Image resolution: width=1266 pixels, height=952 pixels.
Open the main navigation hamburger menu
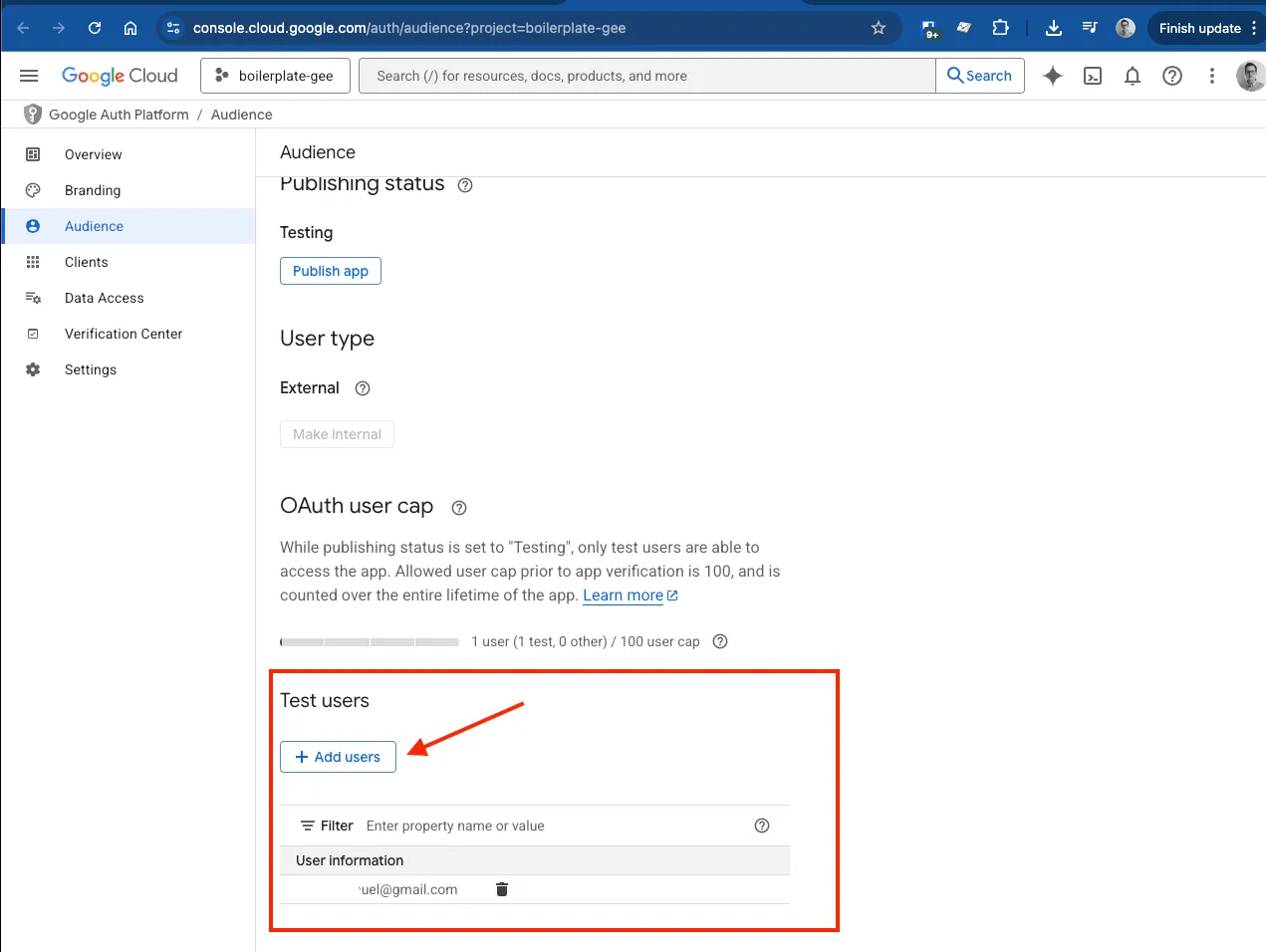tap(29, 76)
